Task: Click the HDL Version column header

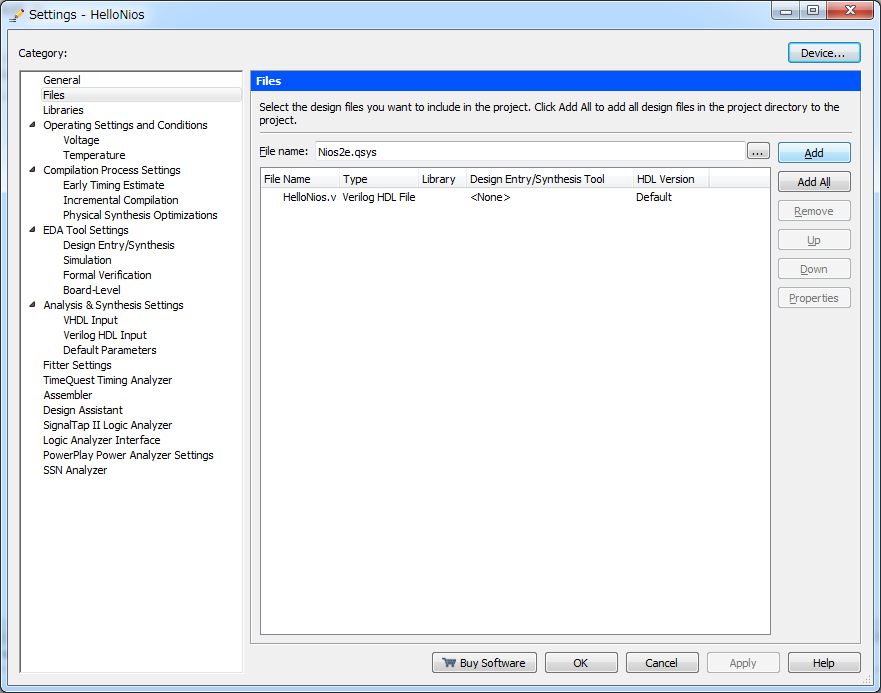Action: (x=671, y=179)
